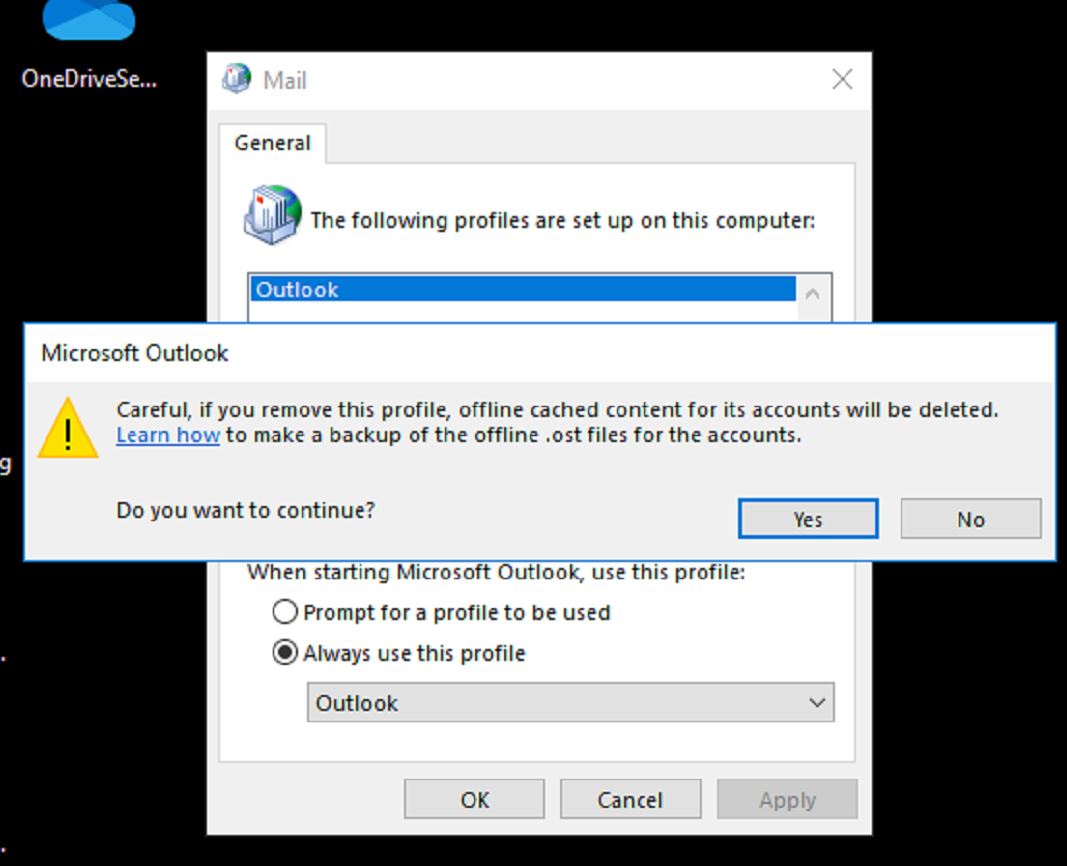Cancel the removal by clicking No
This screenshot has width=1067, height=866.
(x=969, y=519)
